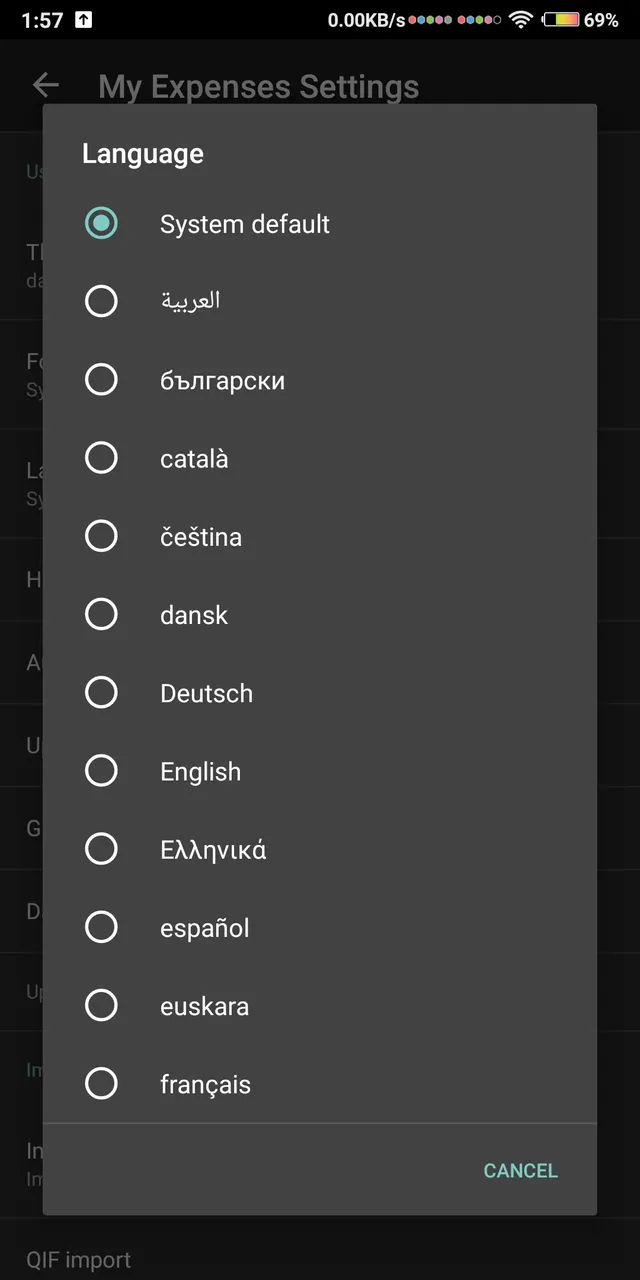Select the System default language option
Viewport: 640px width, 1280px height.
(x=320, y=223)
